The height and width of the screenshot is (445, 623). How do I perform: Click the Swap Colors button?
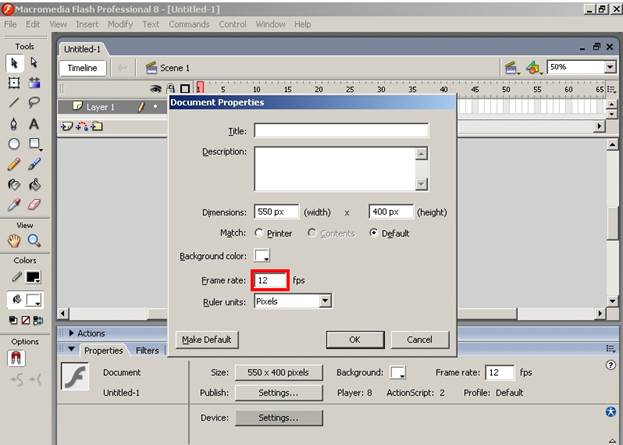38,320
